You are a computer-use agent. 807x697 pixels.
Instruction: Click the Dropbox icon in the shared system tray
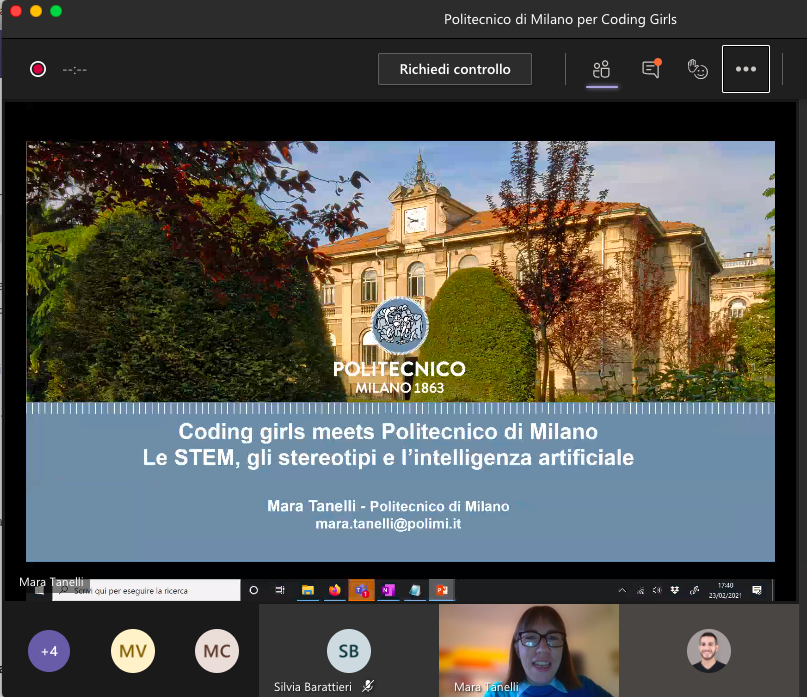[x=675, y=590]
